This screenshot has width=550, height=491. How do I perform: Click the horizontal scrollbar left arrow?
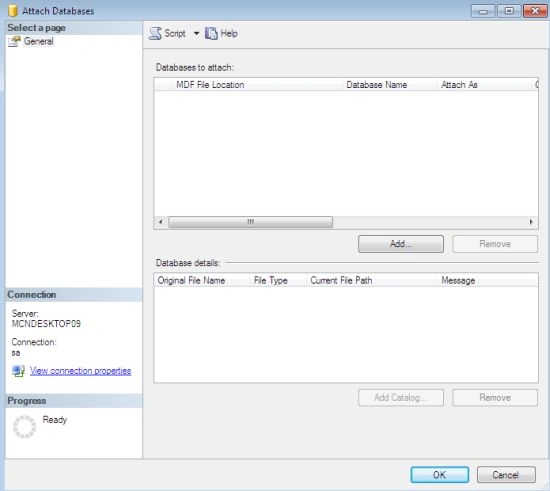coord(161,222)
